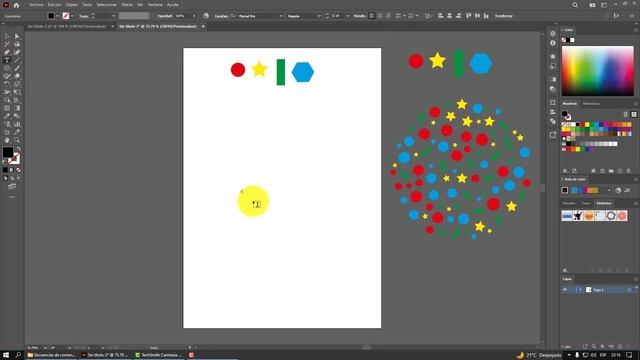Image resolution: width=640 pixels, height=360 pixels.
Task: Select the Direct Selection tool
Action: (x=17, y=36)
